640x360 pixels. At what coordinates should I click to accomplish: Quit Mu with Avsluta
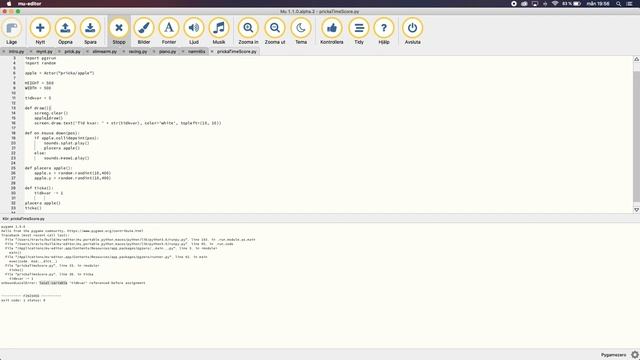point(412,31)
